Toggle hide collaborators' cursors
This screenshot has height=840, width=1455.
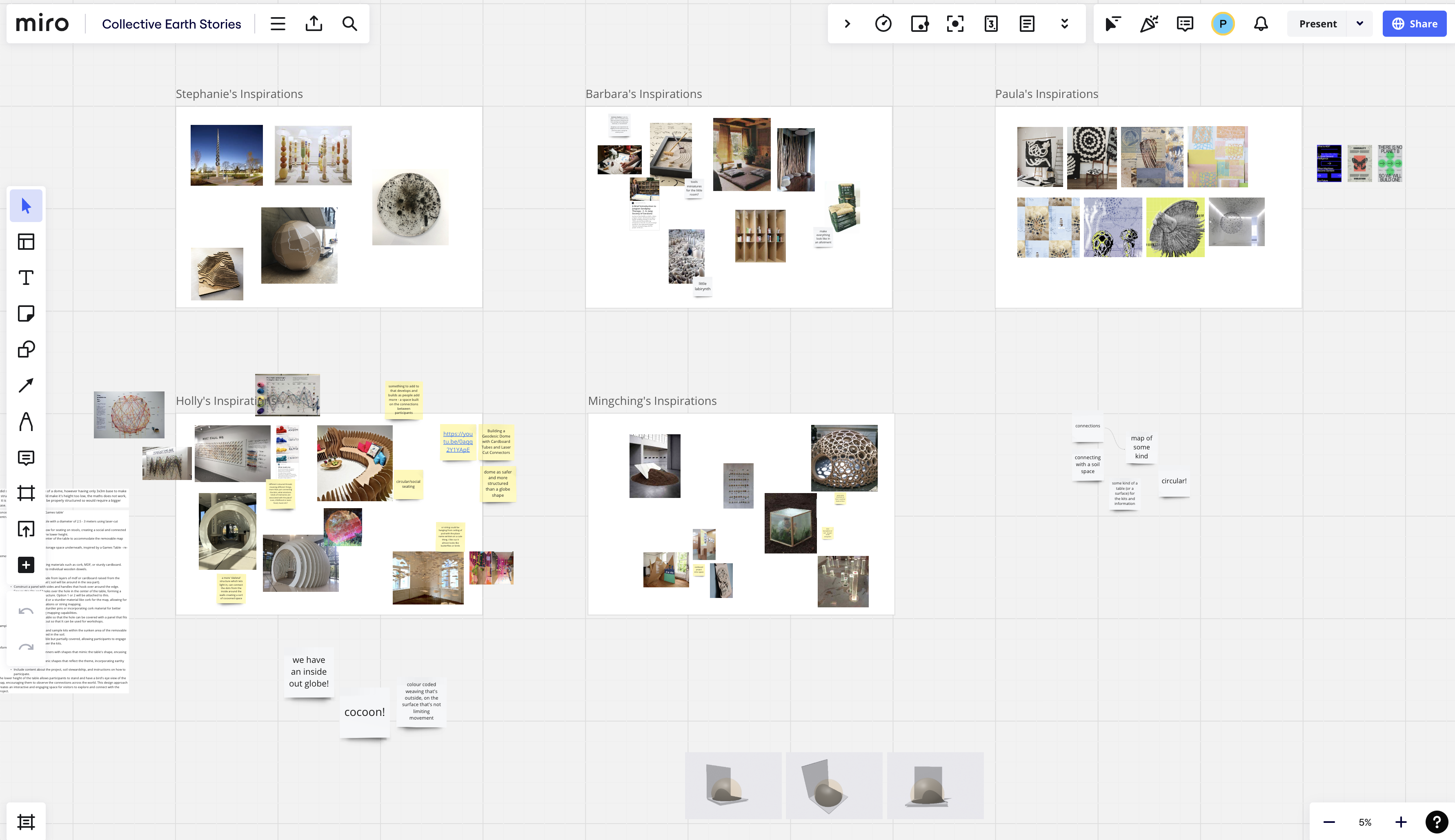click(x=1112, y=24)
